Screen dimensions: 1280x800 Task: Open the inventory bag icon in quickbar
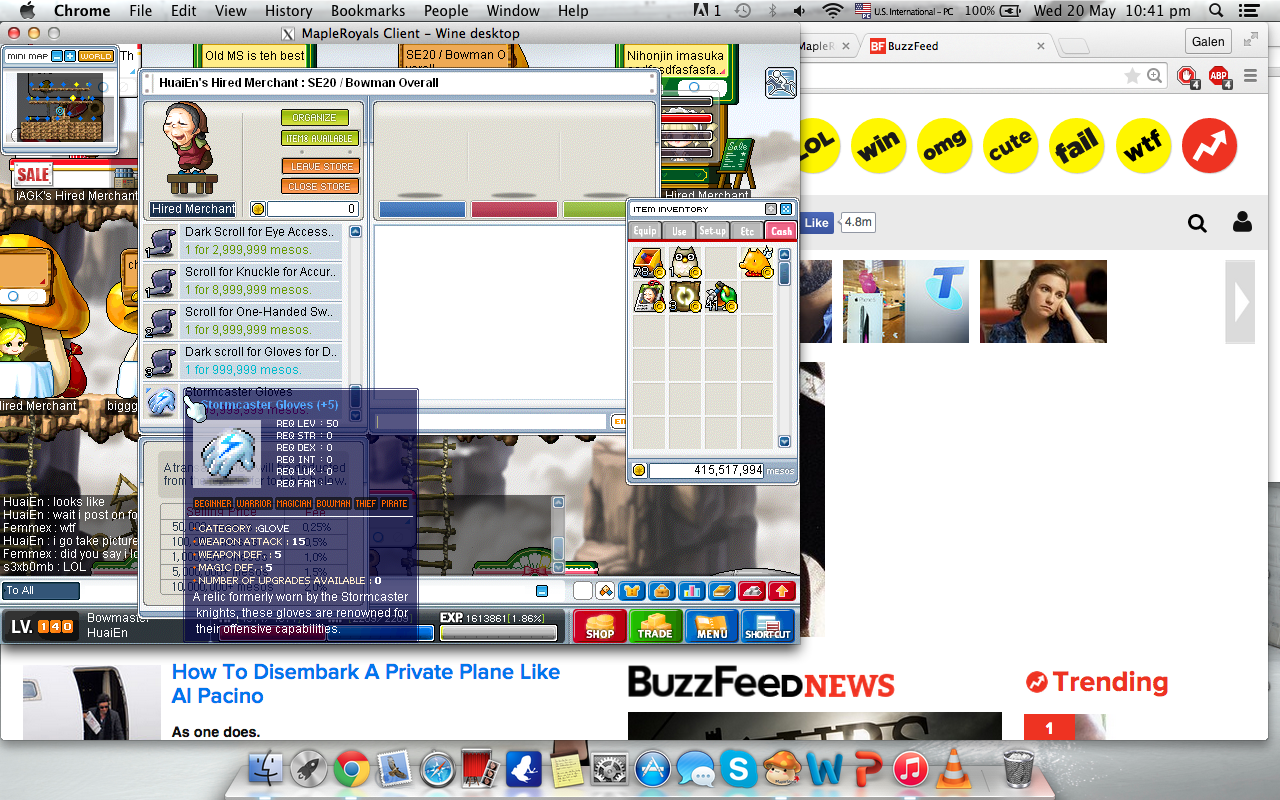click(x=661, y=591)
